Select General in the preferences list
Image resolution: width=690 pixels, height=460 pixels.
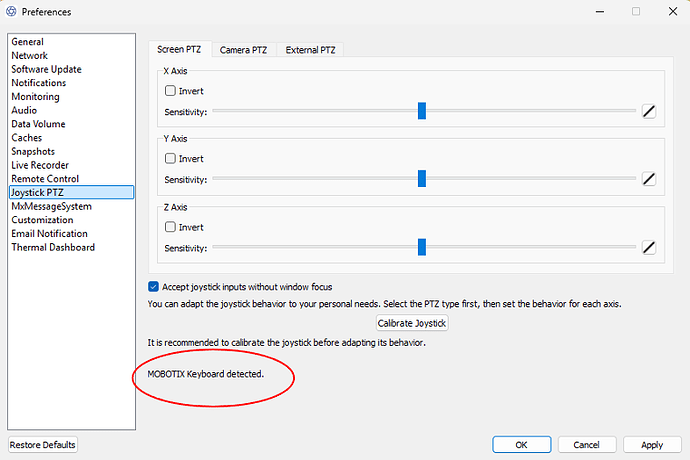[x=71, y=42]
